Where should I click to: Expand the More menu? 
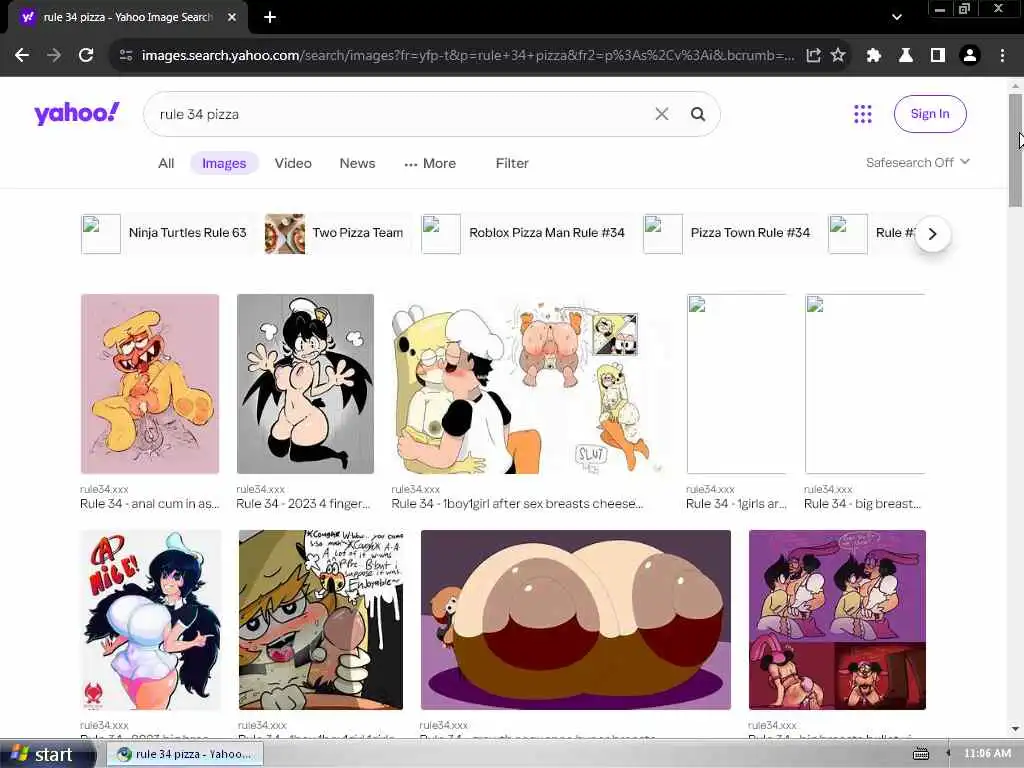pyautogui.click(x=430, y=163)
